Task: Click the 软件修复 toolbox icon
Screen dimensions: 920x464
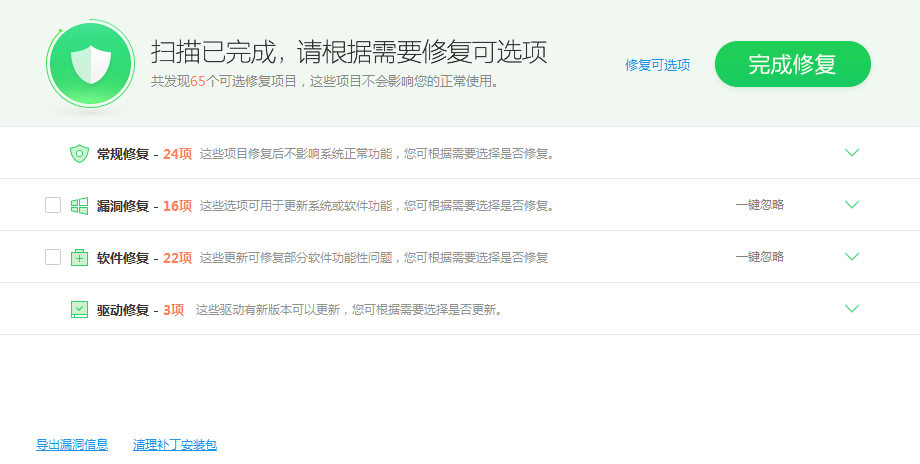Action: click(80, 258)
